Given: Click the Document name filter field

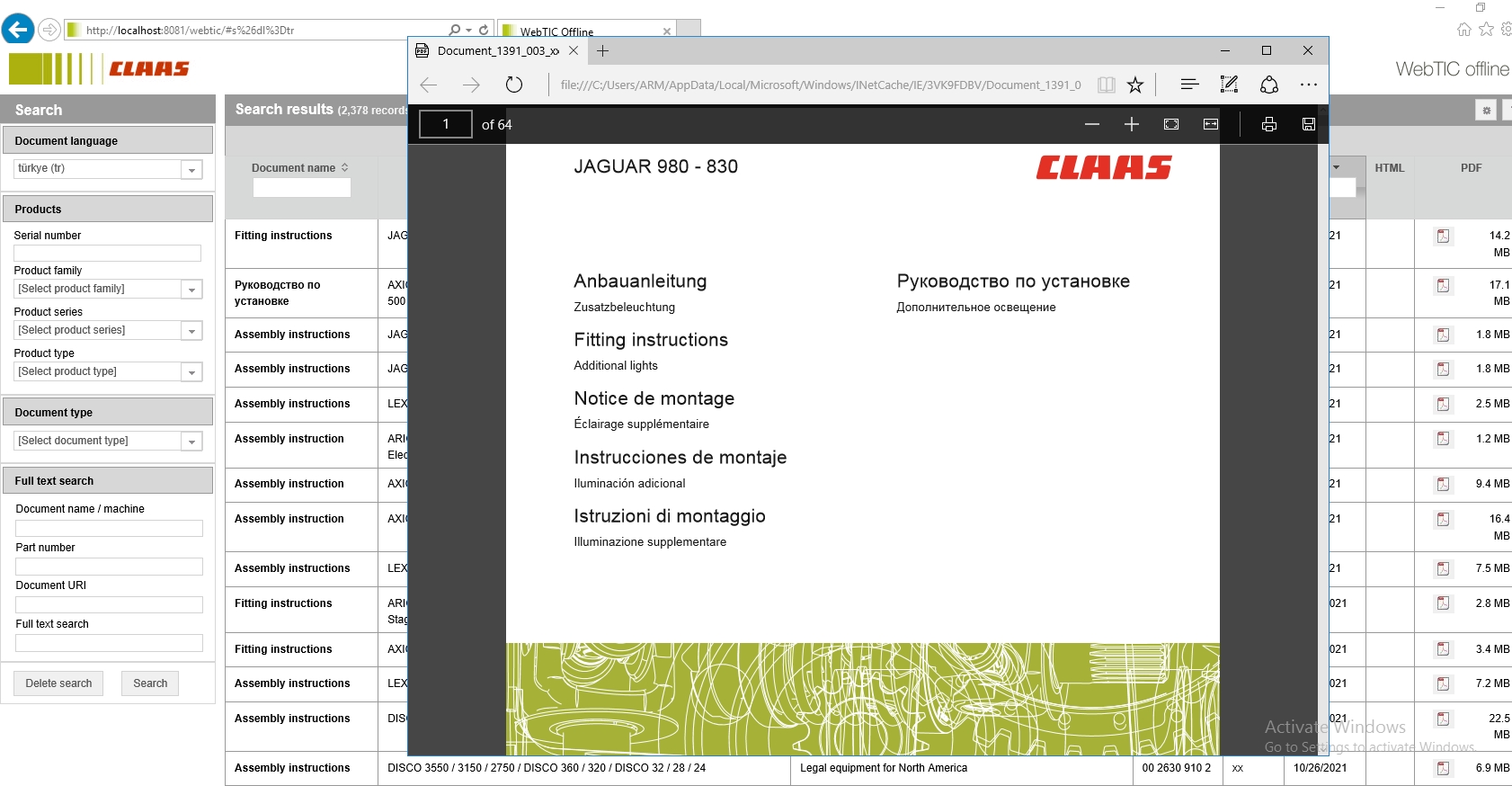Looking at the screenshot, I should [301, 187].
